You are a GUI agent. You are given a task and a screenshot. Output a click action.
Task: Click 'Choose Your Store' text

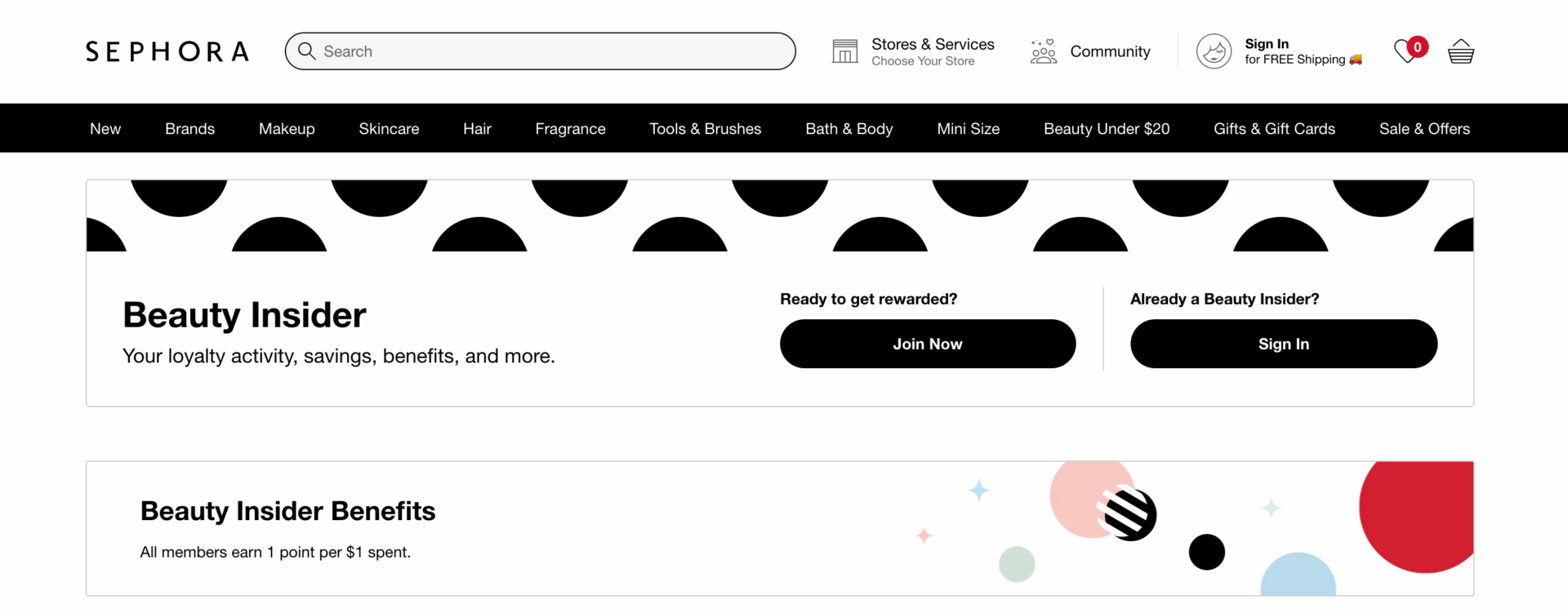tap(923, 61)
